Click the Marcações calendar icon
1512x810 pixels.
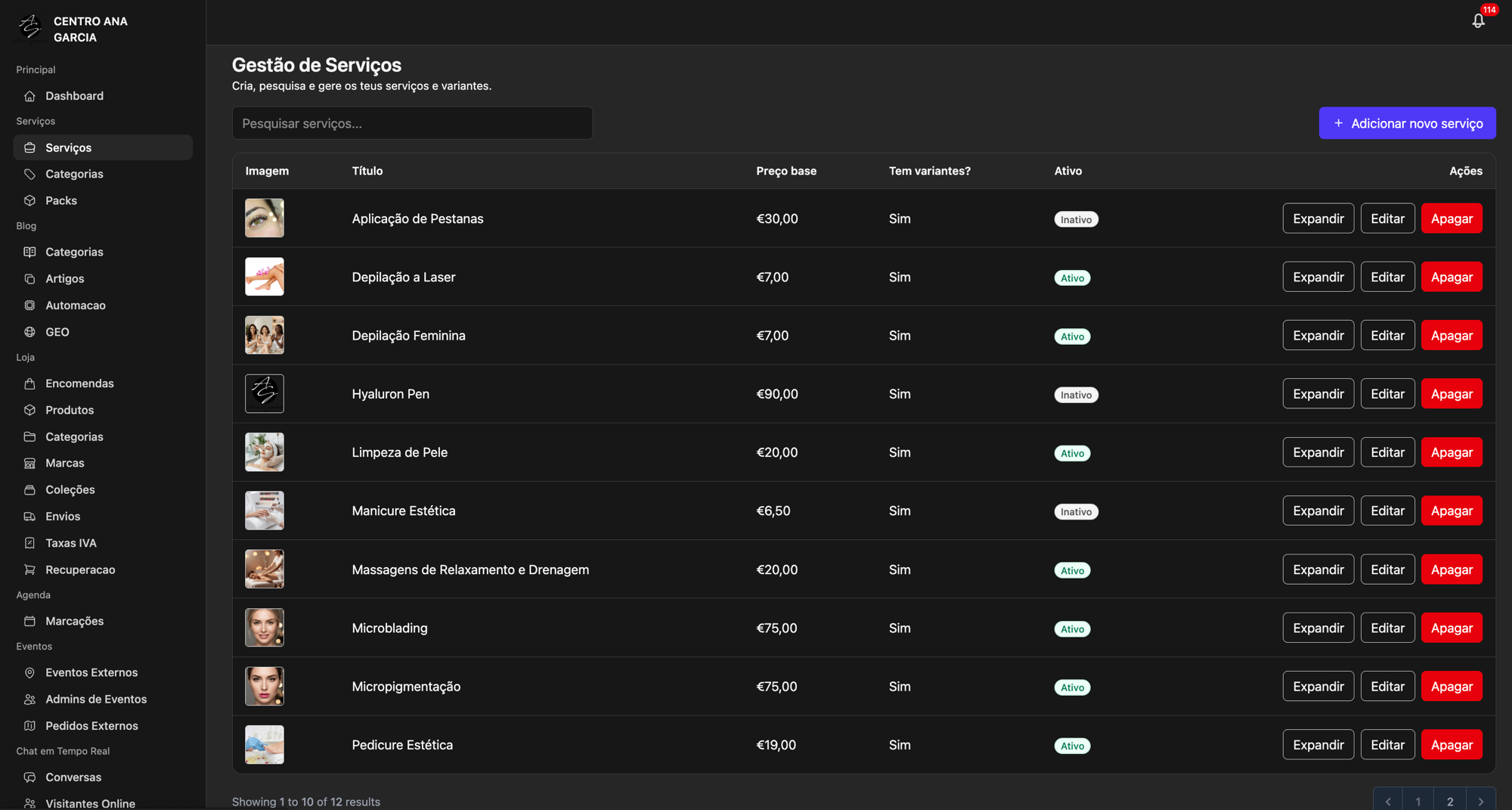coord(29,621)
